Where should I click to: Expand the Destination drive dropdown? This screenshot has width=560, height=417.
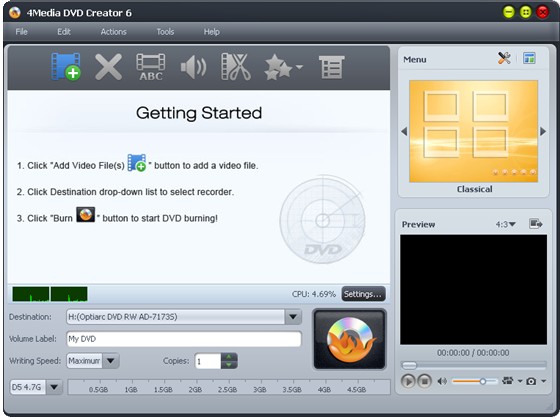(293, 317)
